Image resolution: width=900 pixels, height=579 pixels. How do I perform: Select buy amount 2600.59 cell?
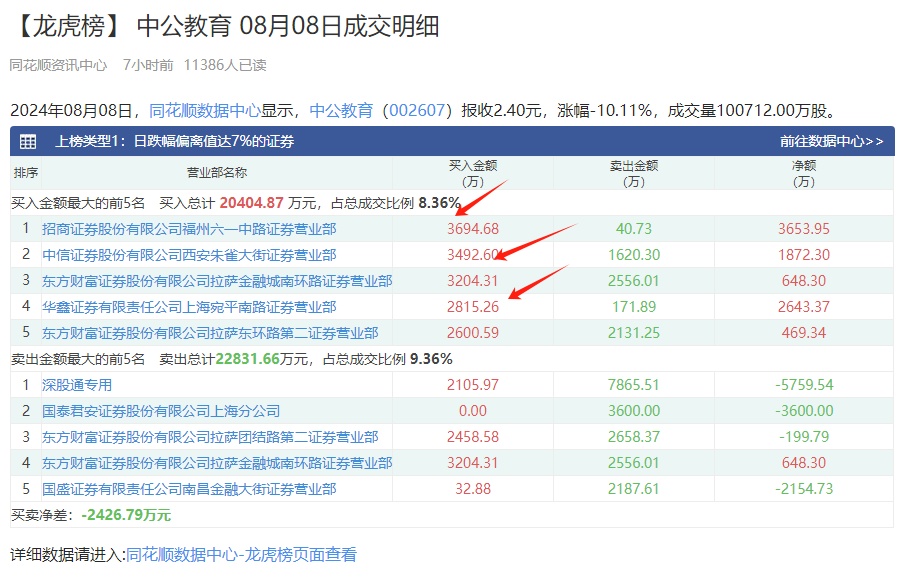pyautogui.click(x=473, y=333)
